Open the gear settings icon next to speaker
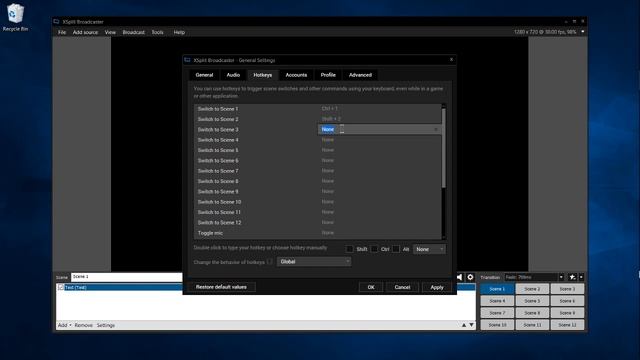The width and height of the screenshot is (640, 360). pyautogui.click(x=470, y=277)
